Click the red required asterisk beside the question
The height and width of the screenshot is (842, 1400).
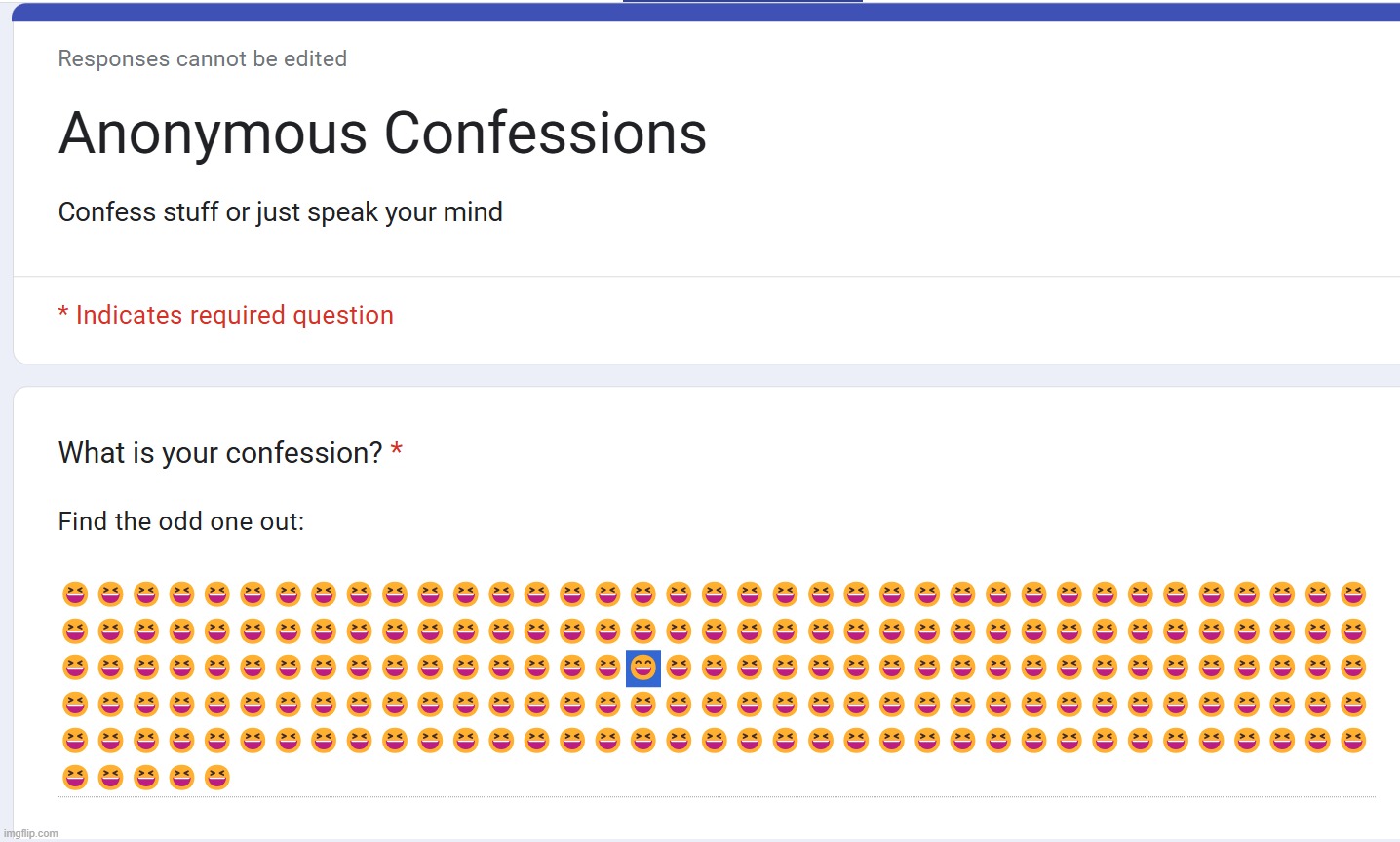(396, 451)
